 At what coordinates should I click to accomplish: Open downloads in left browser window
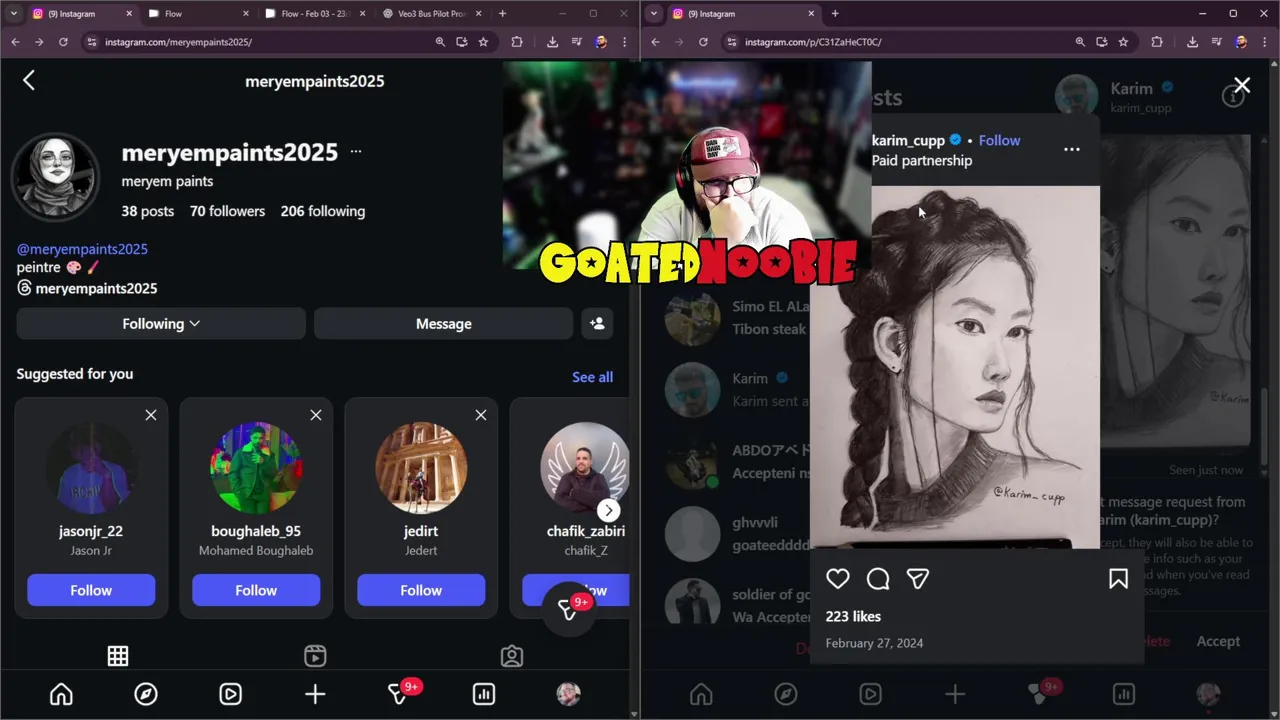(x=552, y=42)
